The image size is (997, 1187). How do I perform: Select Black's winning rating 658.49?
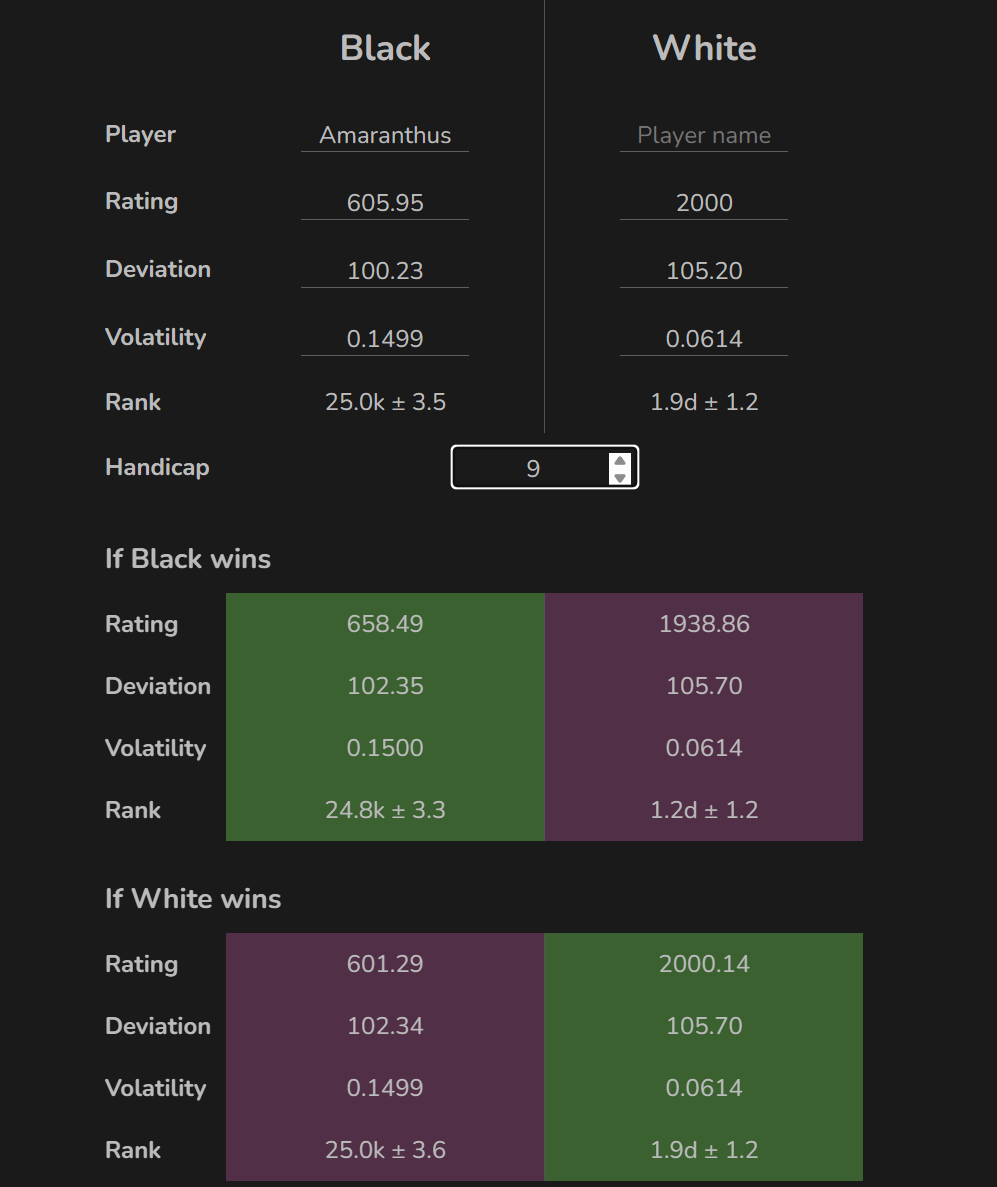(385, 625)
